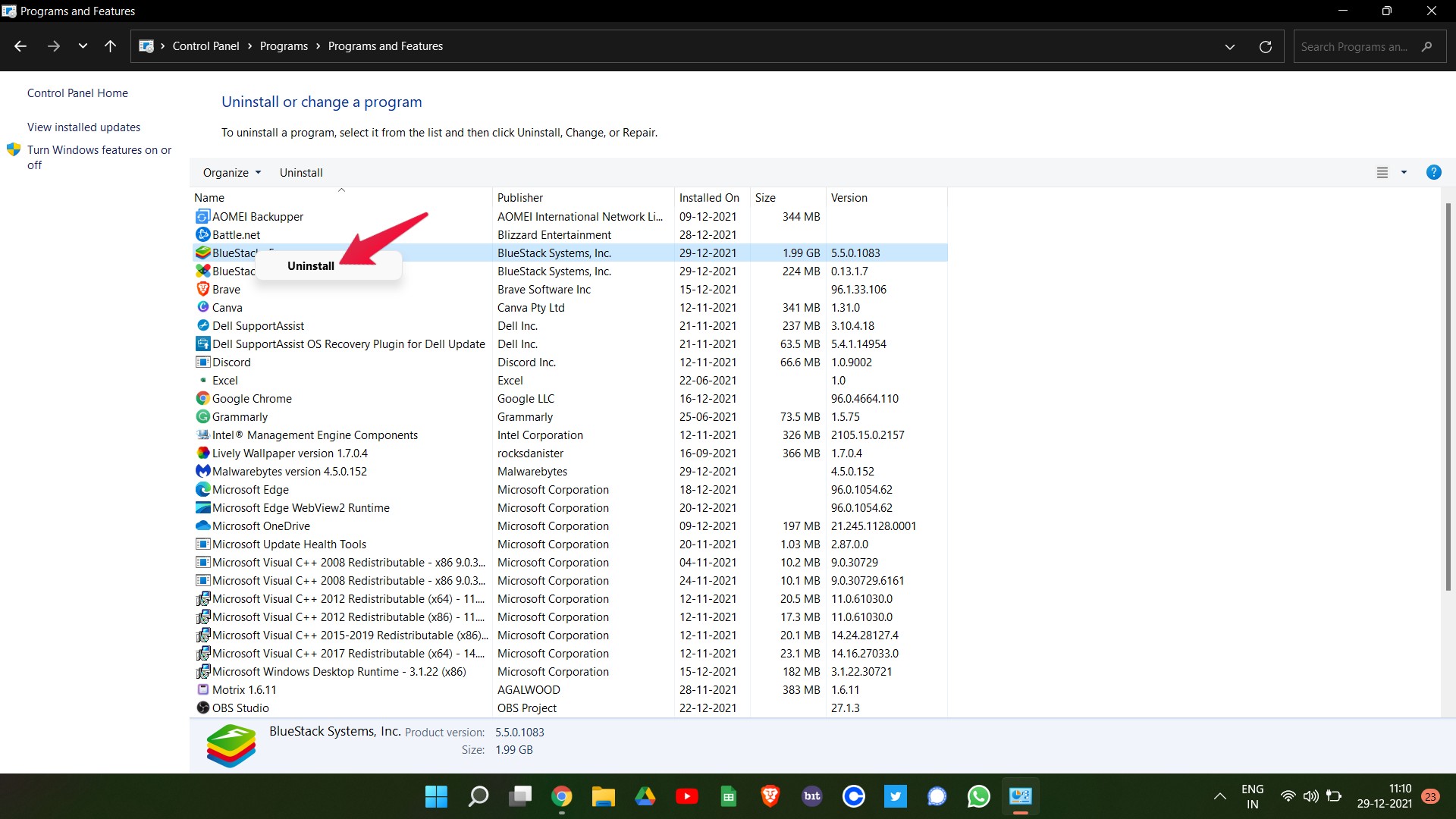Select the Excel program entry

coord(570,381)
